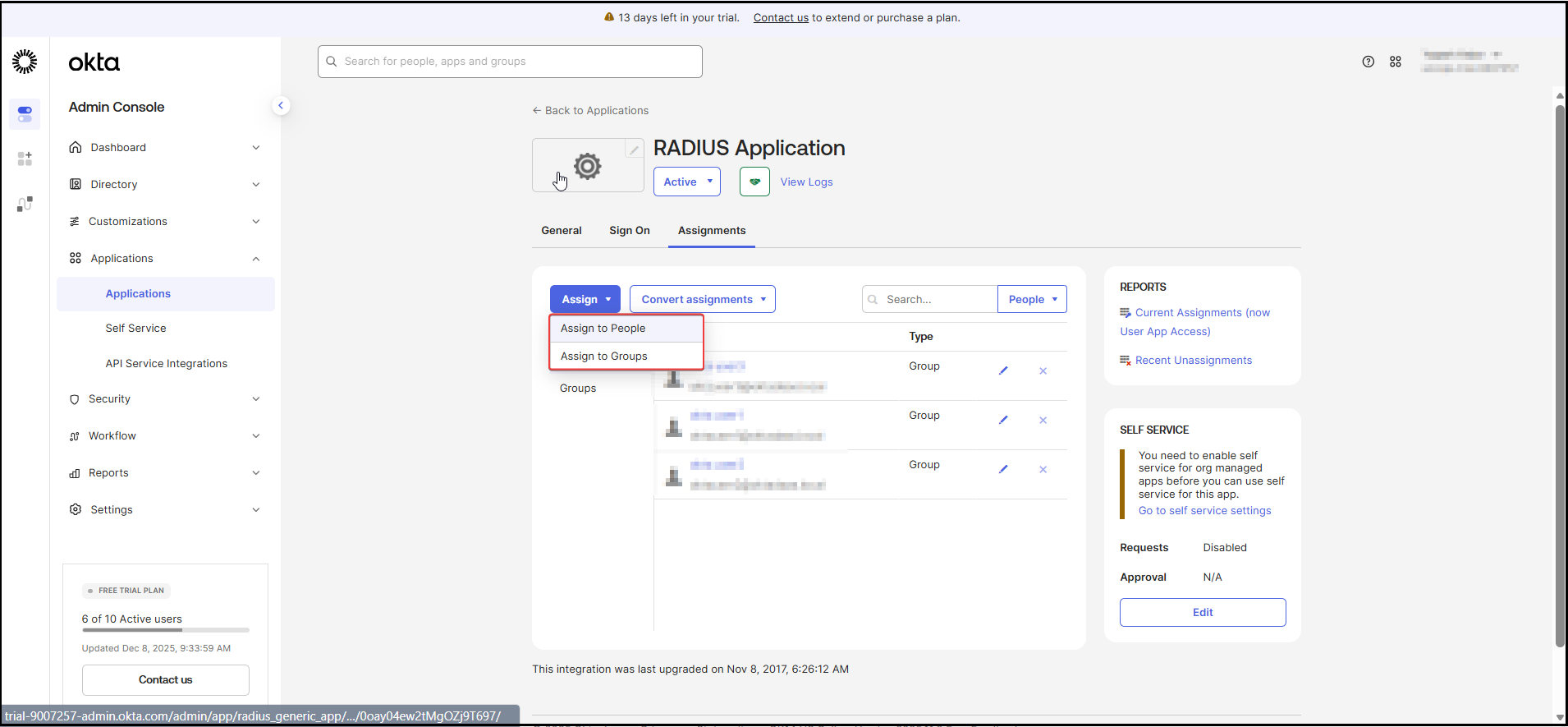Collapse the sidebar with arrow button
1568x727 pixels.
coord(281,105)
